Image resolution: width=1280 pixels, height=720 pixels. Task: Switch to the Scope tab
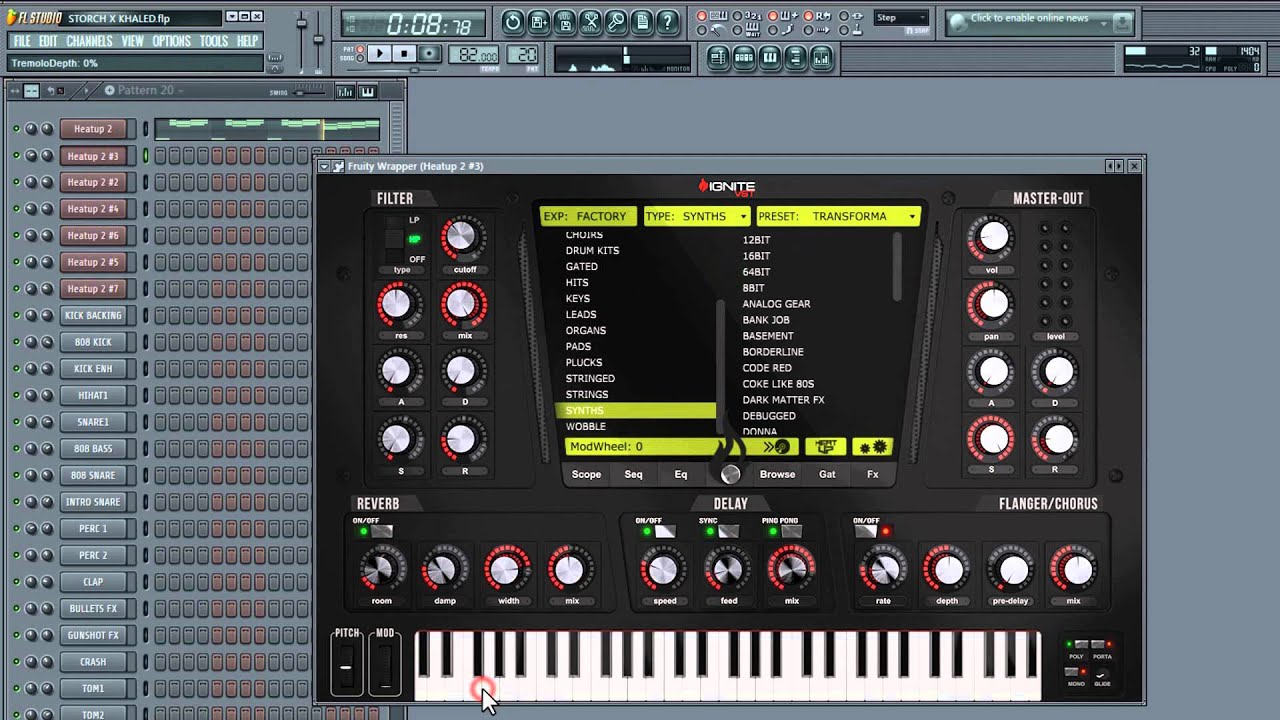(x=586, y=474)
